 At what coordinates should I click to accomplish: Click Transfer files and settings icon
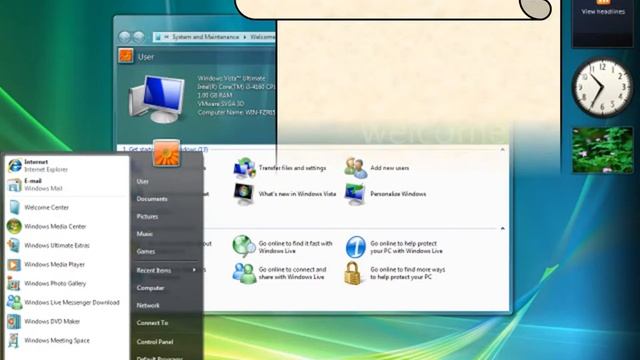(244, 168)
